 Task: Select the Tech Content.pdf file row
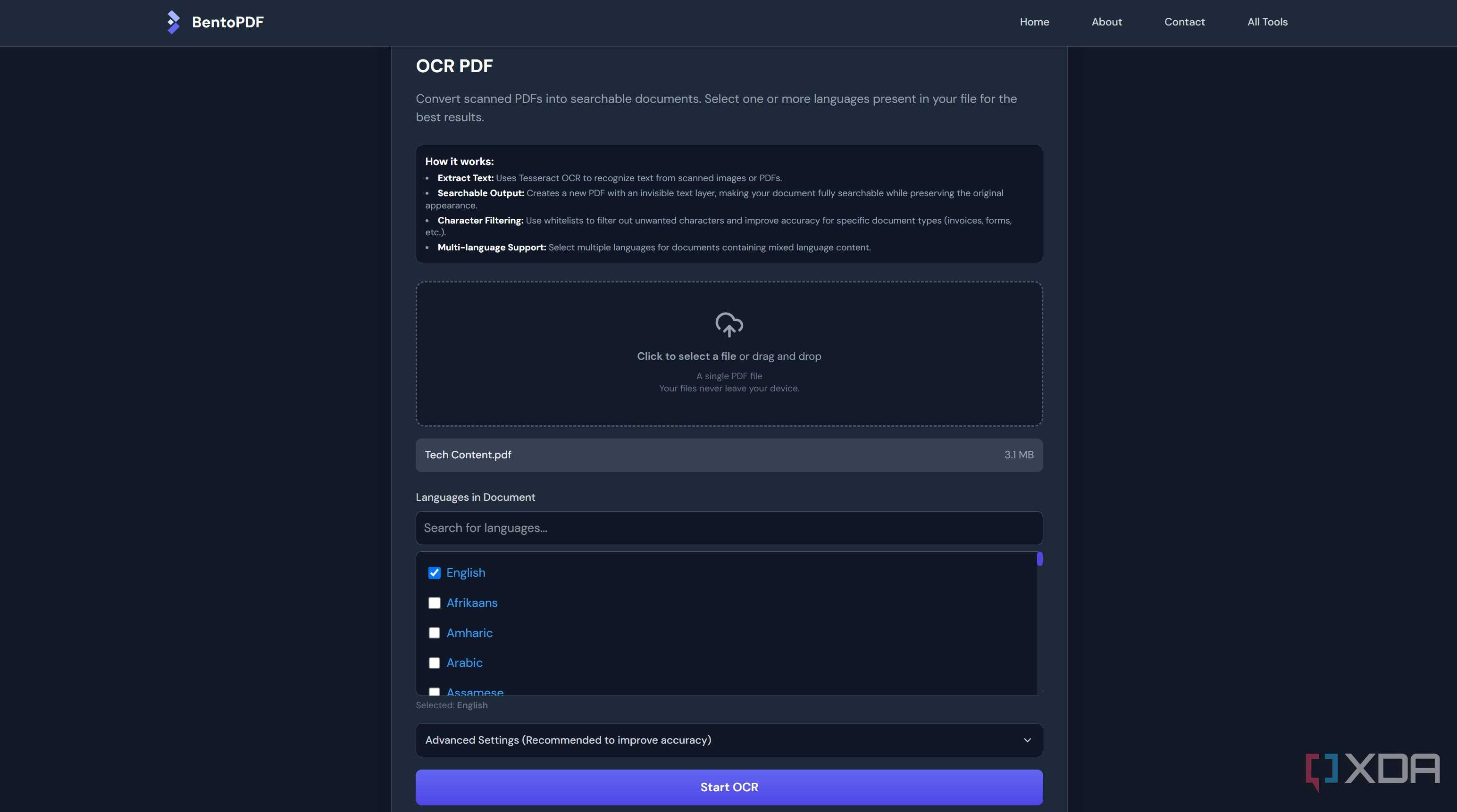coord(729,455)
